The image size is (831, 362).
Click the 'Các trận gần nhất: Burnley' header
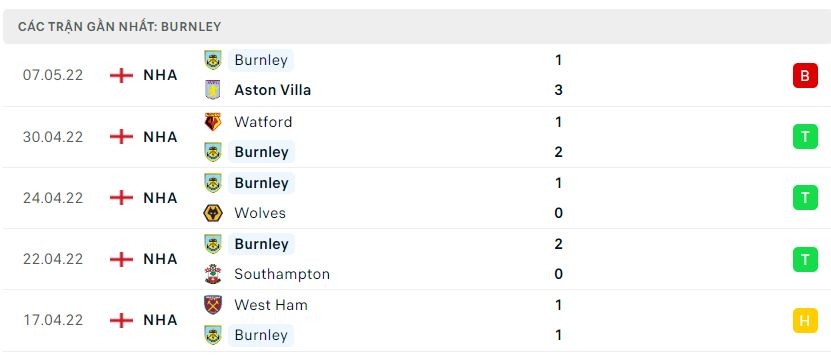119,27
